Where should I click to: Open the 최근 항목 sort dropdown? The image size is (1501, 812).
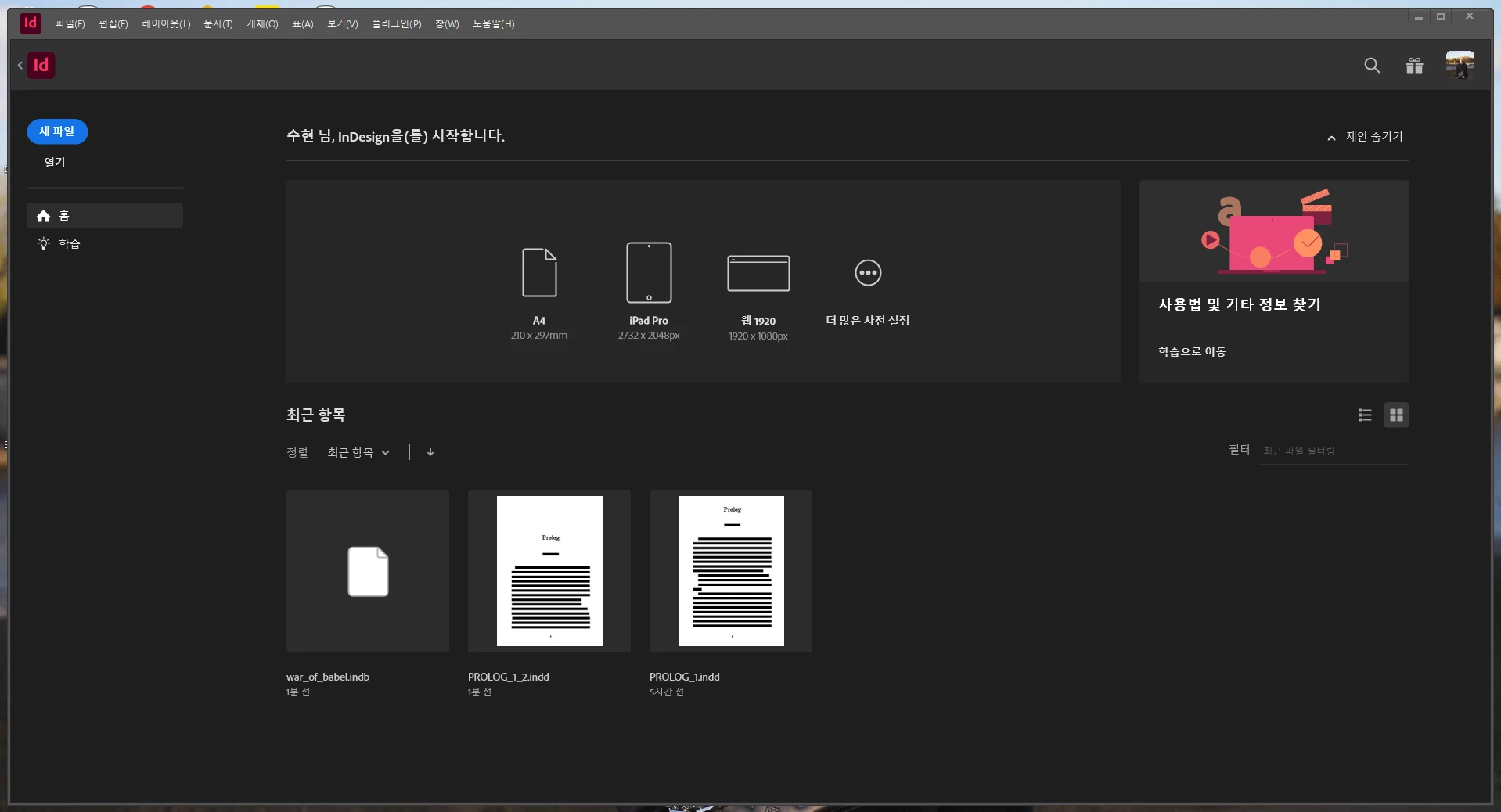click(x=358, y=453)
